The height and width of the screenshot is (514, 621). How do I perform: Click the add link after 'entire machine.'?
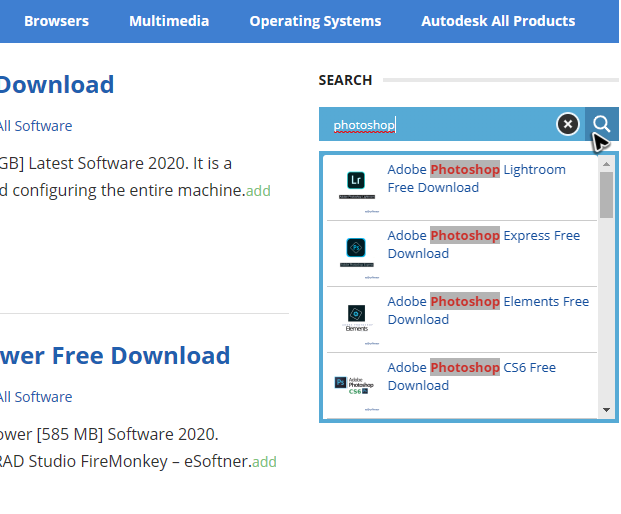258,191
